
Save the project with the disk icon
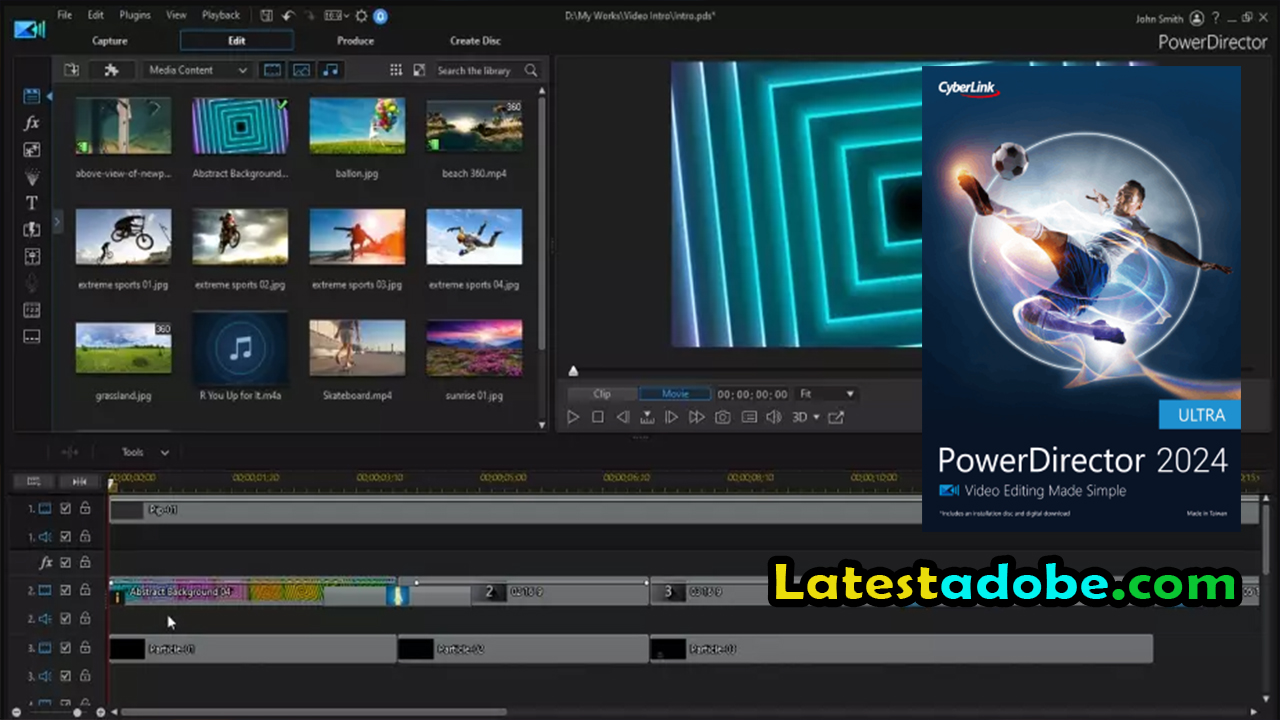[x=266, y=15]
